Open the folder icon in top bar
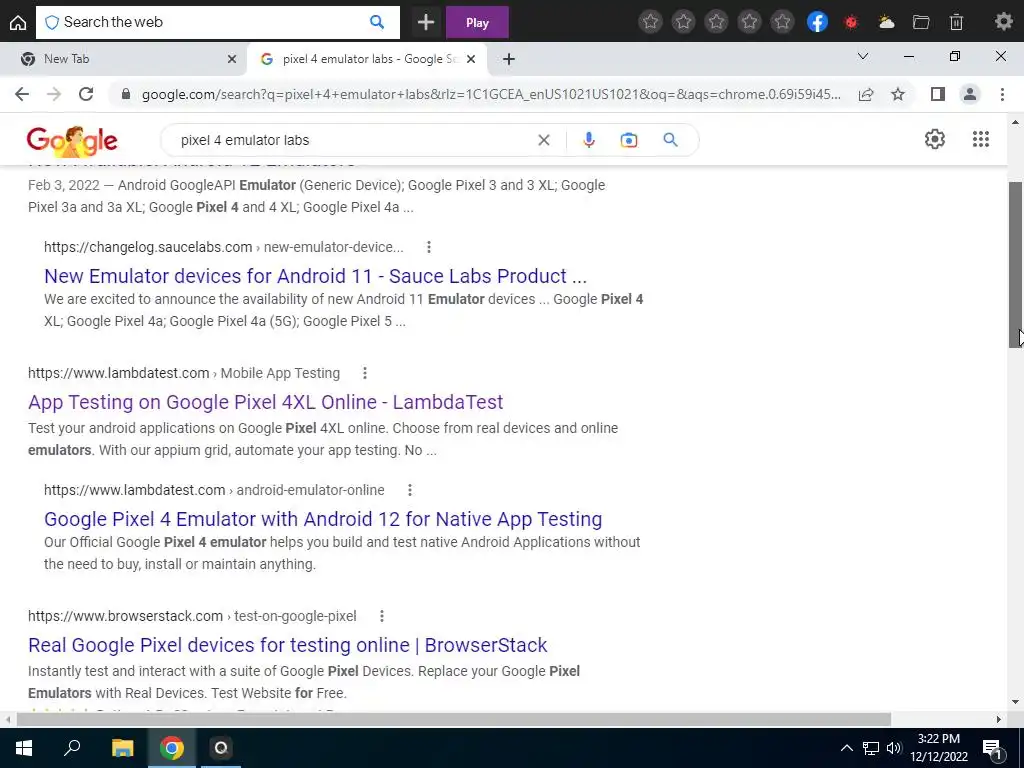Viewport: 1024px width, 768px height. 921,22
